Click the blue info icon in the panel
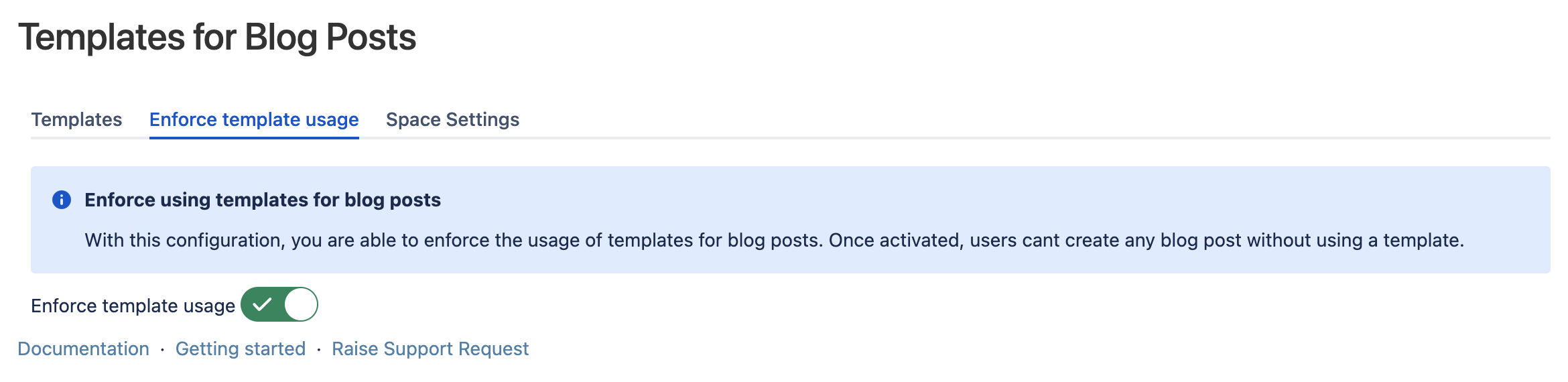 (62, 200)
